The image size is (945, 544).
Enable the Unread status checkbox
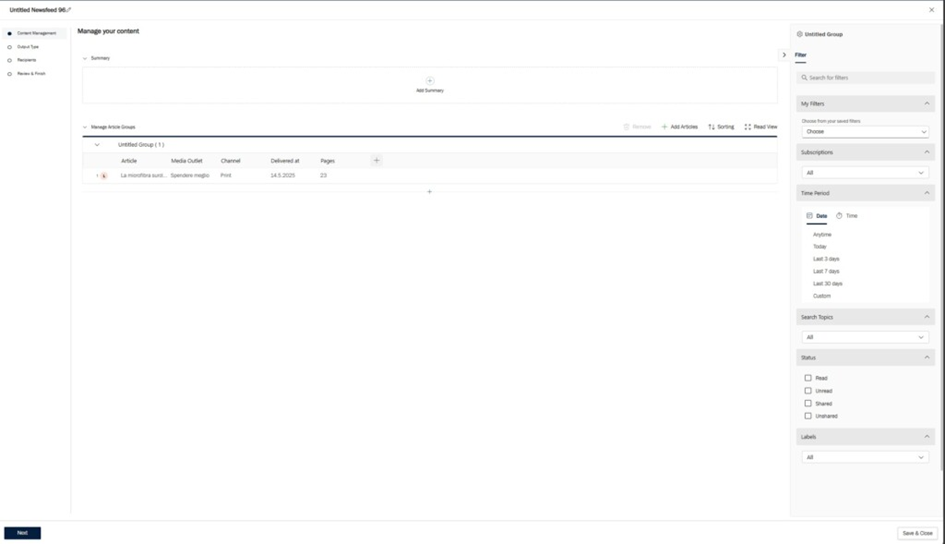808,391
